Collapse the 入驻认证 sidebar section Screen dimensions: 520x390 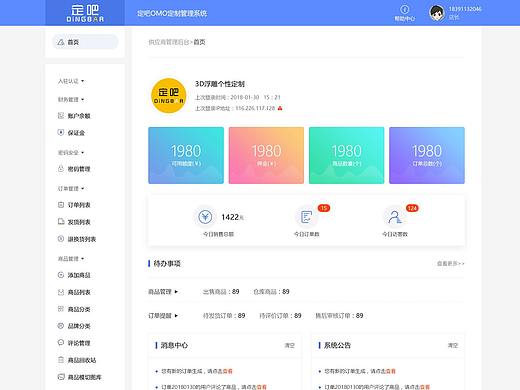tap(71, 81)
